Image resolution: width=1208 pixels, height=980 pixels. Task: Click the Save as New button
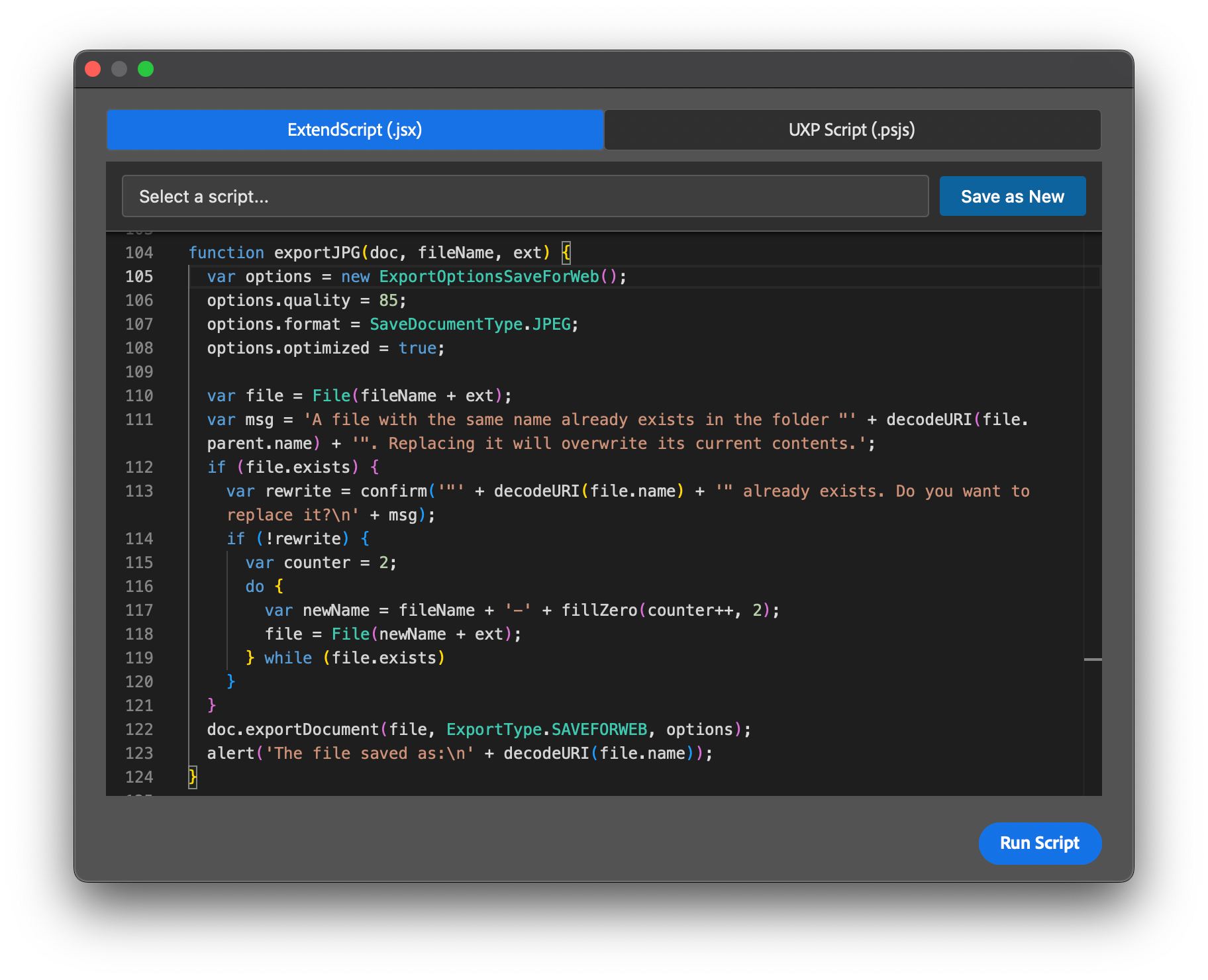pos(1013,196)
